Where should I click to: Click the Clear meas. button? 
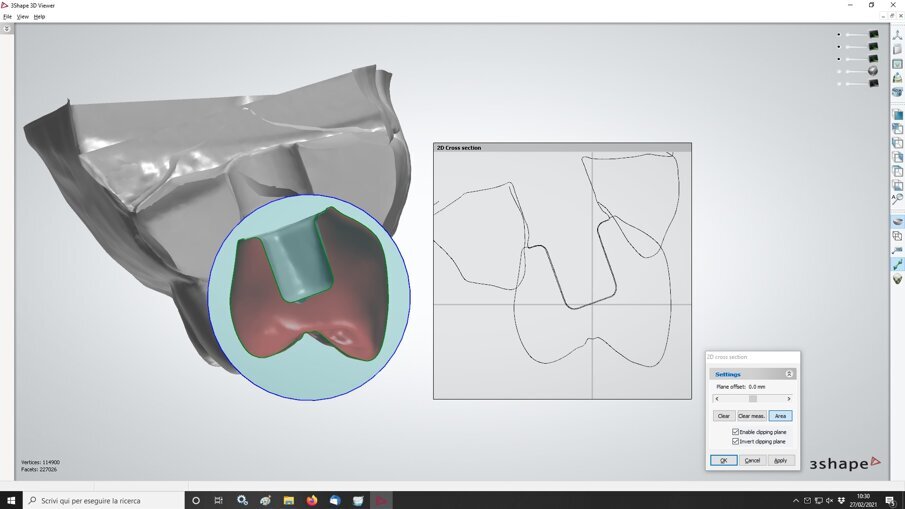(x=751, y=416)
